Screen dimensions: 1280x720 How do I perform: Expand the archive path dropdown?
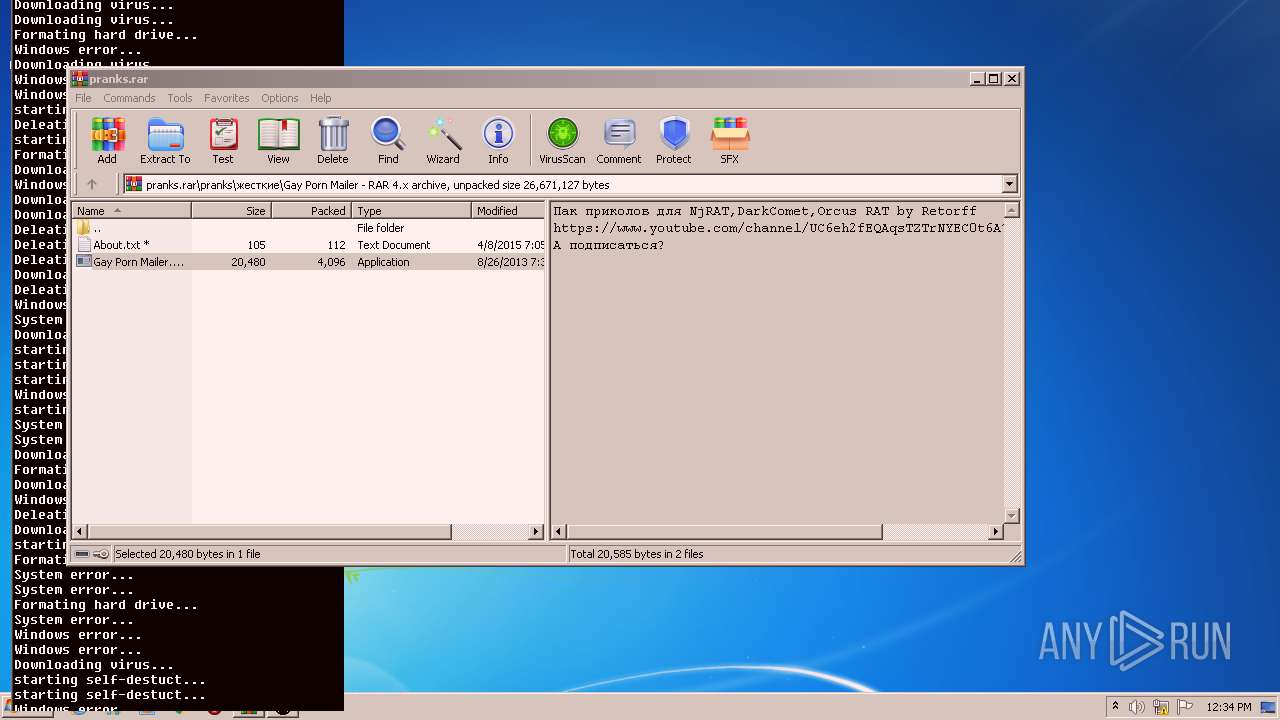1009,184
